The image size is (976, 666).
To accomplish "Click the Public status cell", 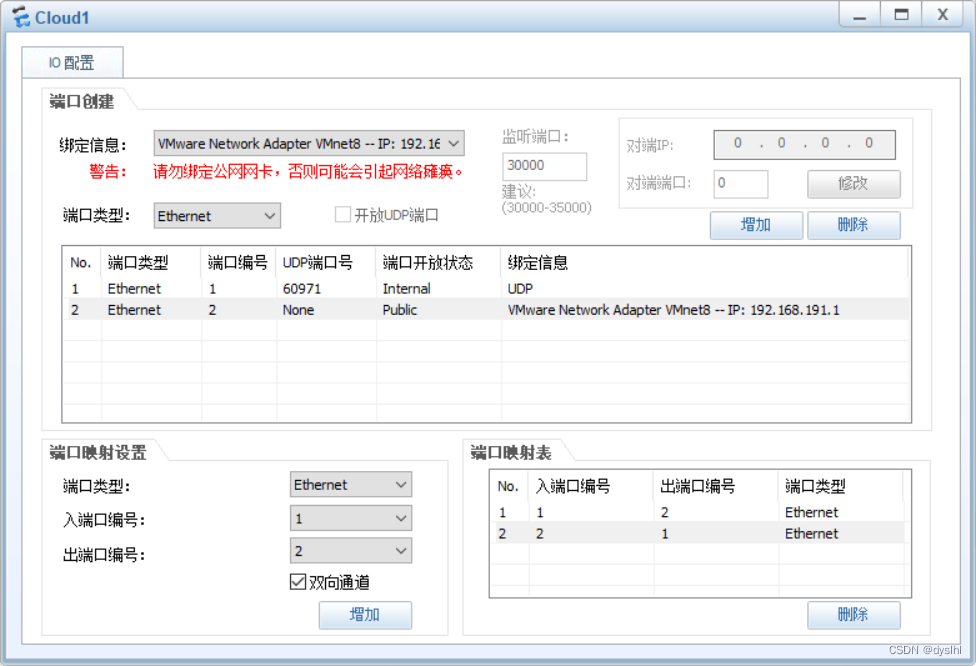I will (x=400, y=310).
